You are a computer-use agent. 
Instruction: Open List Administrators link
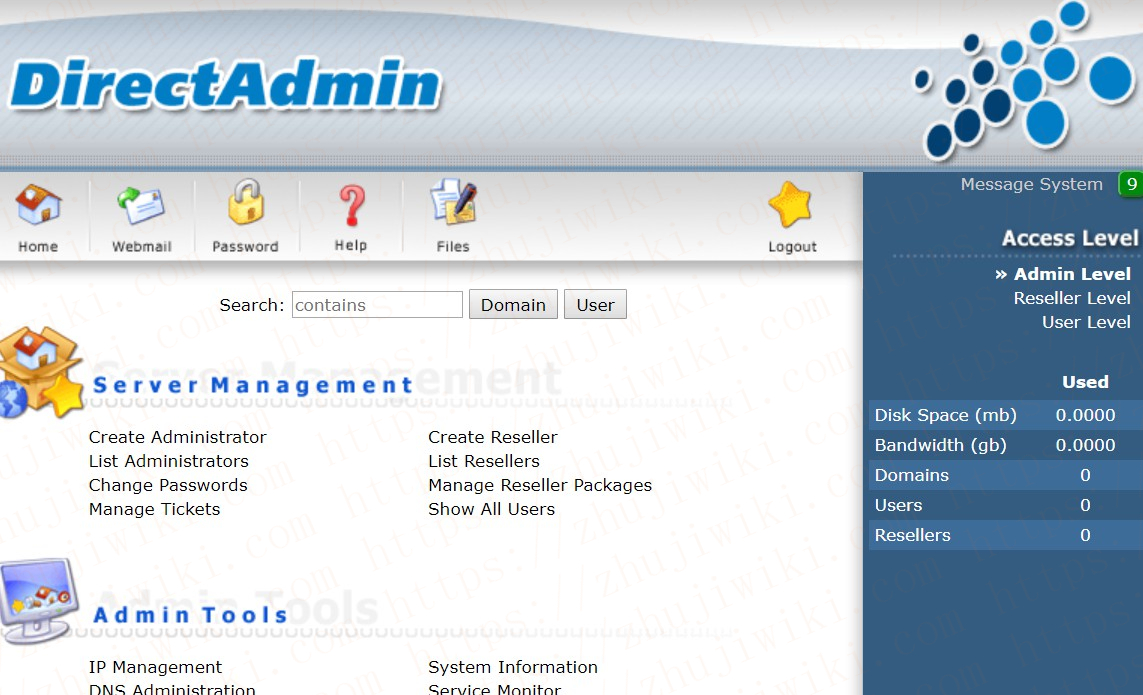click(168, 461)
